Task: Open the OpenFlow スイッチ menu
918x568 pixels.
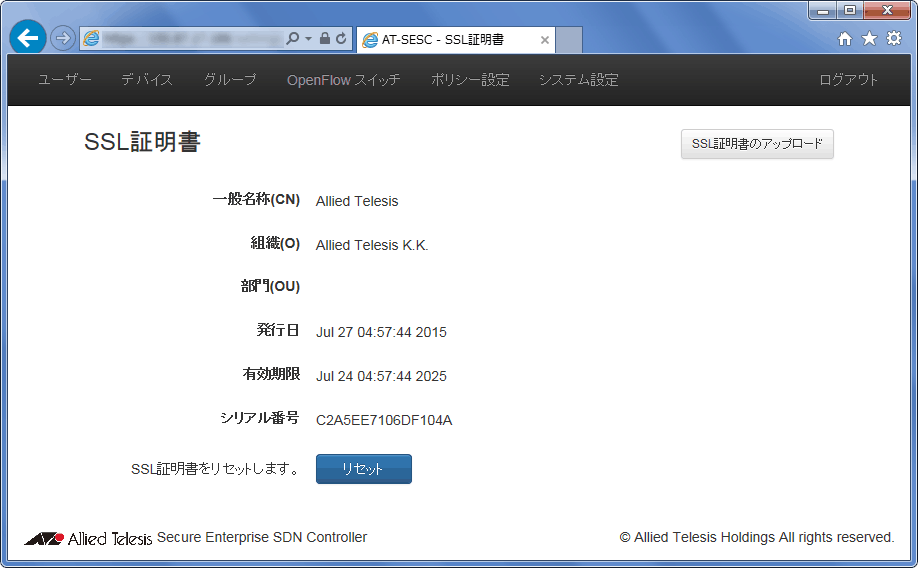Action: pos(344,80)
